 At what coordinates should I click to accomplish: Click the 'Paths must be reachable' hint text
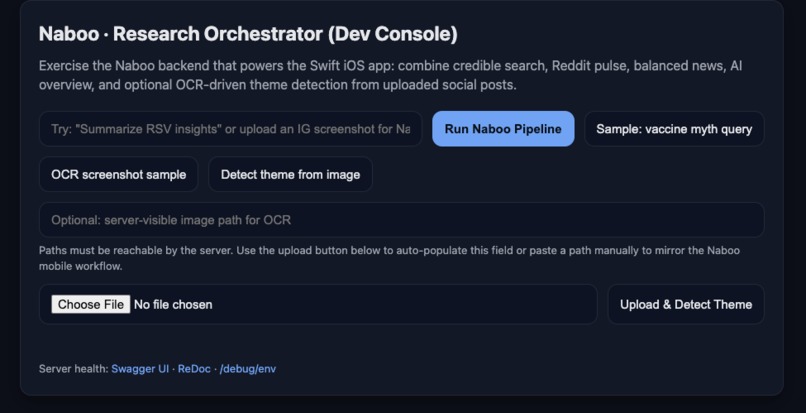click(389, 258)
